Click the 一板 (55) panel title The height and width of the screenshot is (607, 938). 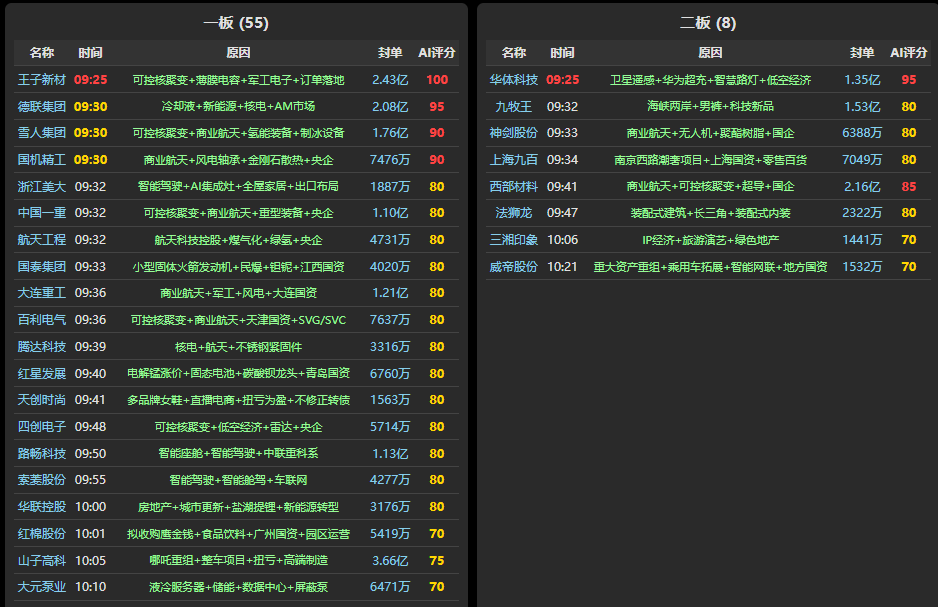point(236,23)
